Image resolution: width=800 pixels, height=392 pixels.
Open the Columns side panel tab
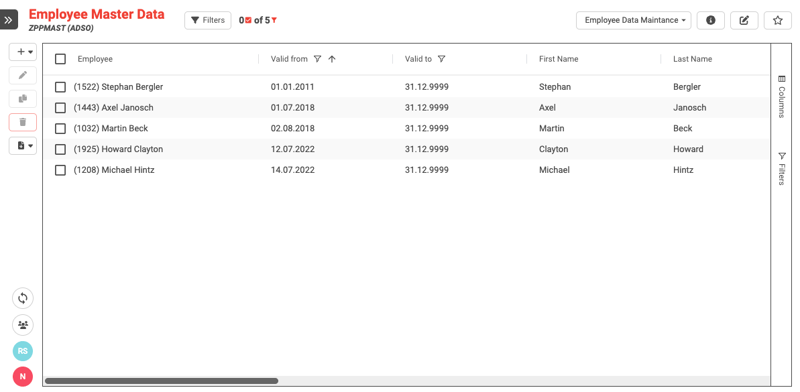(x=781, y=96)
